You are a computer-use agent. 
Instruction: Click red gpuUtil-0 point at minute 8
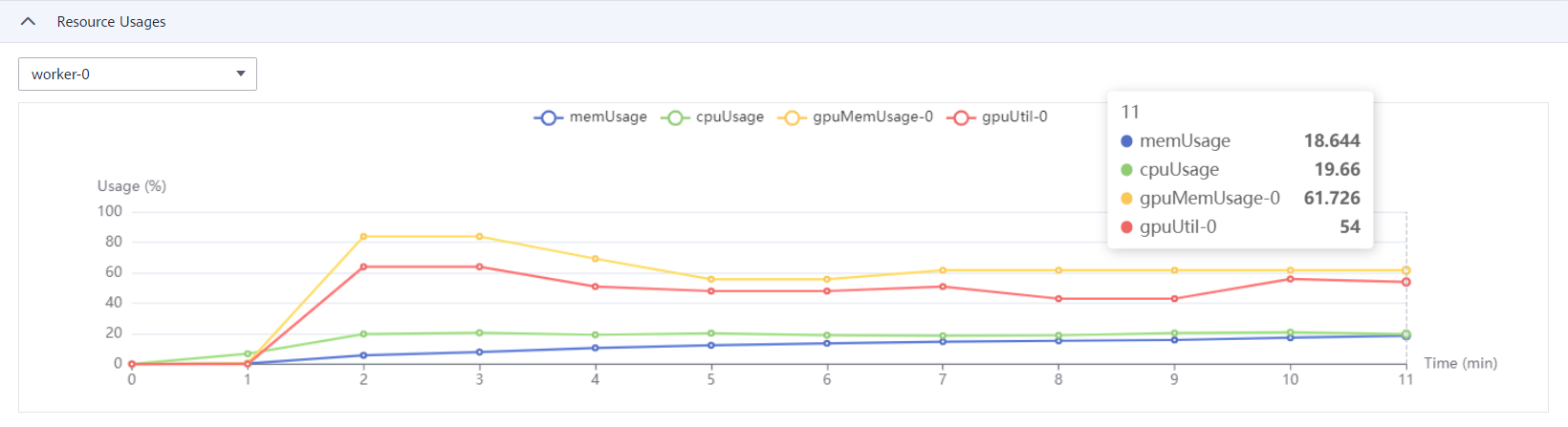point(1058,299)
